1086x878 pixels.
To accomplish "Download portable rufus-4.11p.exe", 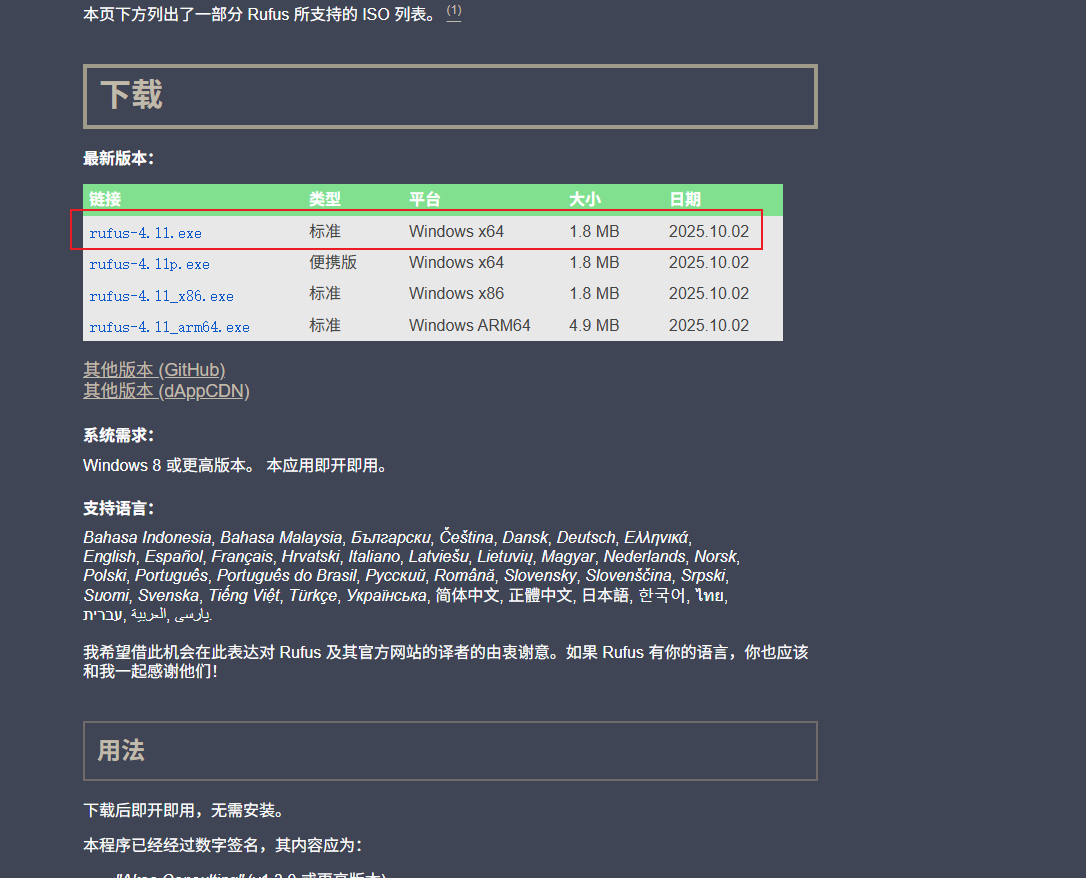I will pos(150,265).
